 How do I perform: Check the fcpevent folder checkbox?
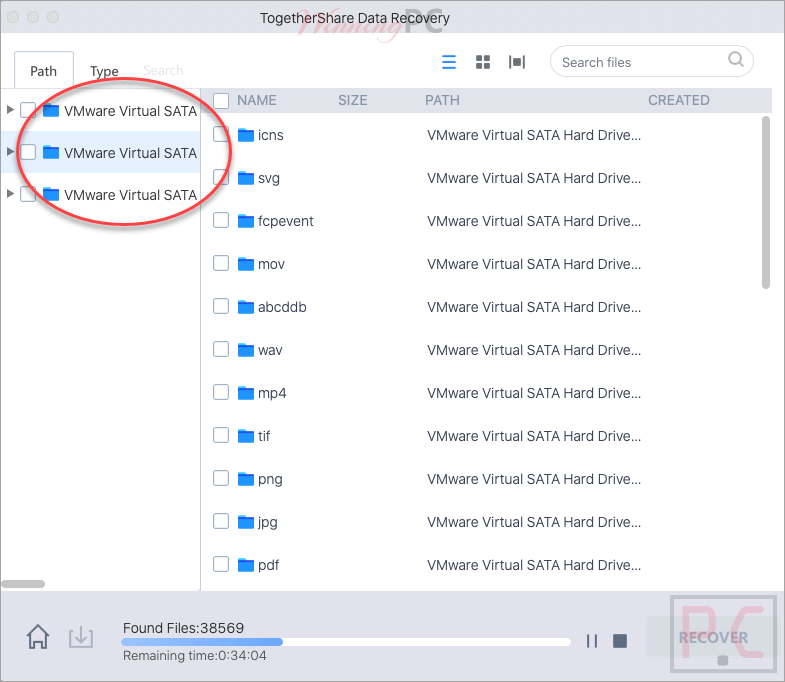click(221, 220)
